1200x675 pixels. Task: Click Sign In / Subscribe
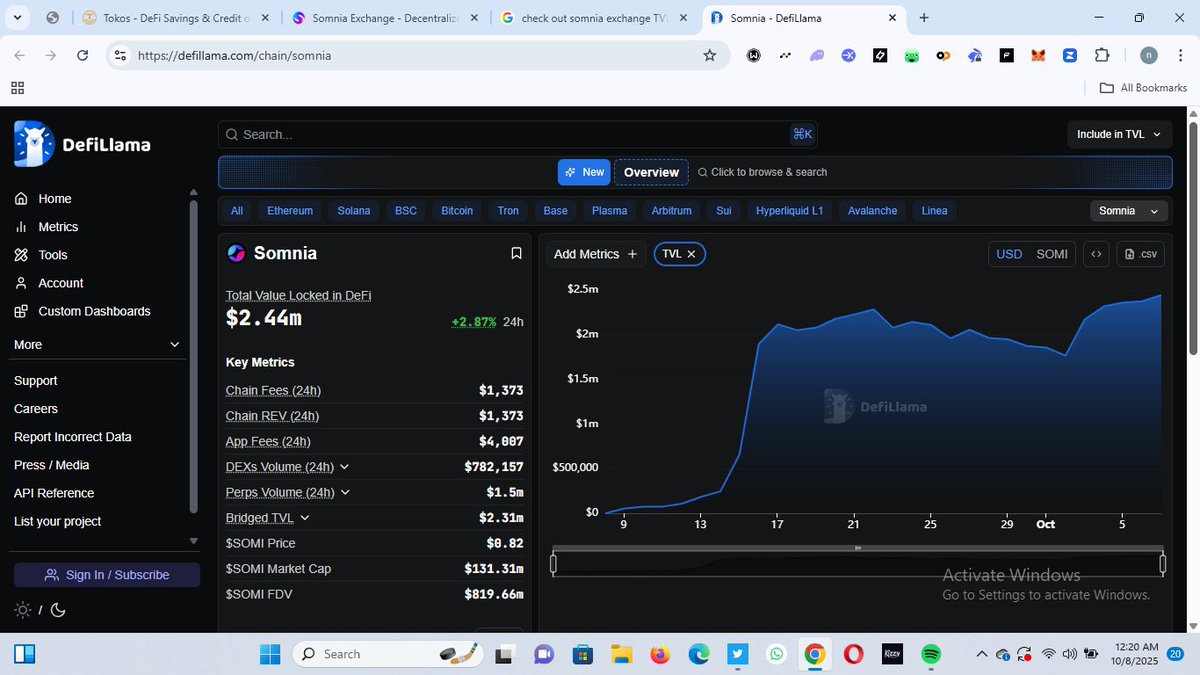click(x=107, y=575)
